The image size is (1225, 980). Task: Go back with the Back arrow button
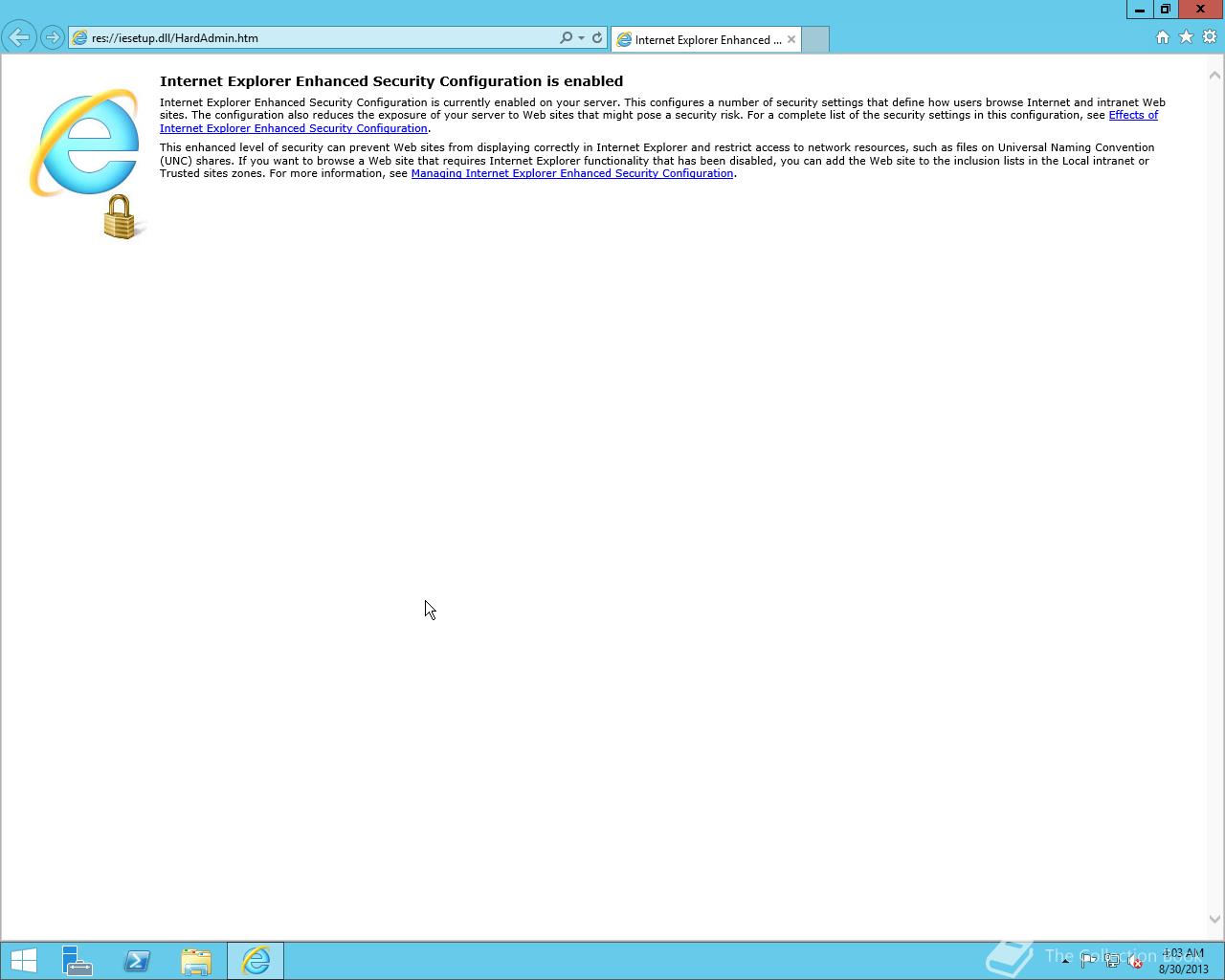pos(18,38)
